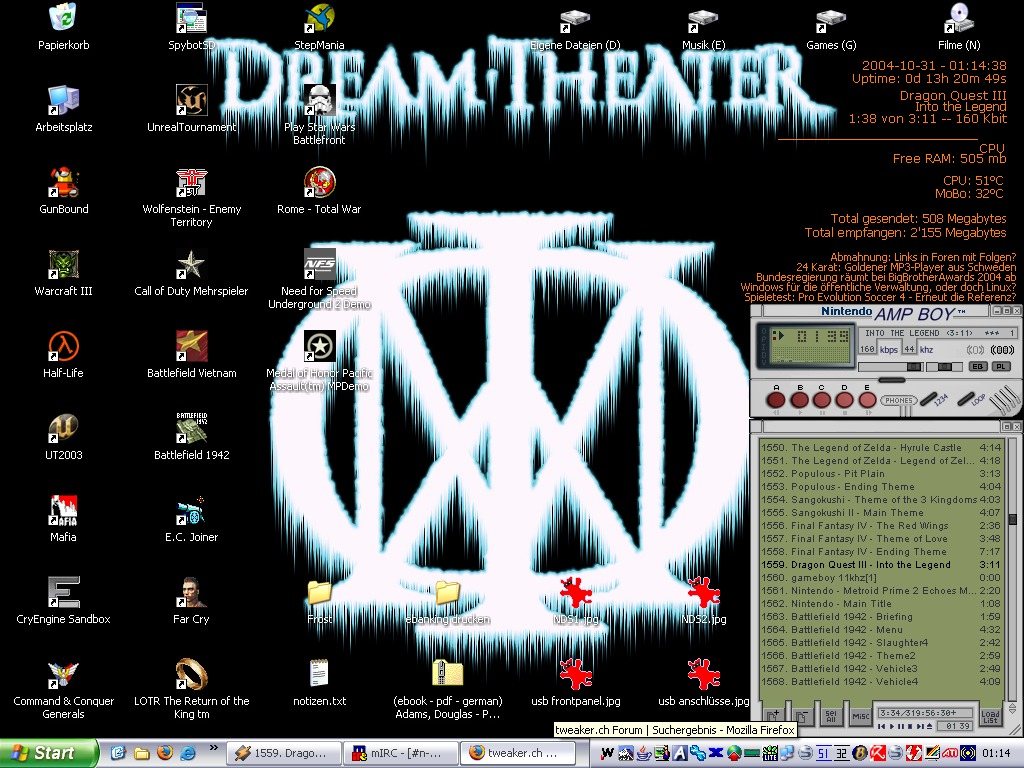Image resolution: width=1024 pixels, height=768 pixels.
Task: Open the Papierkorb recycle bin
Action: pos(64,18)
